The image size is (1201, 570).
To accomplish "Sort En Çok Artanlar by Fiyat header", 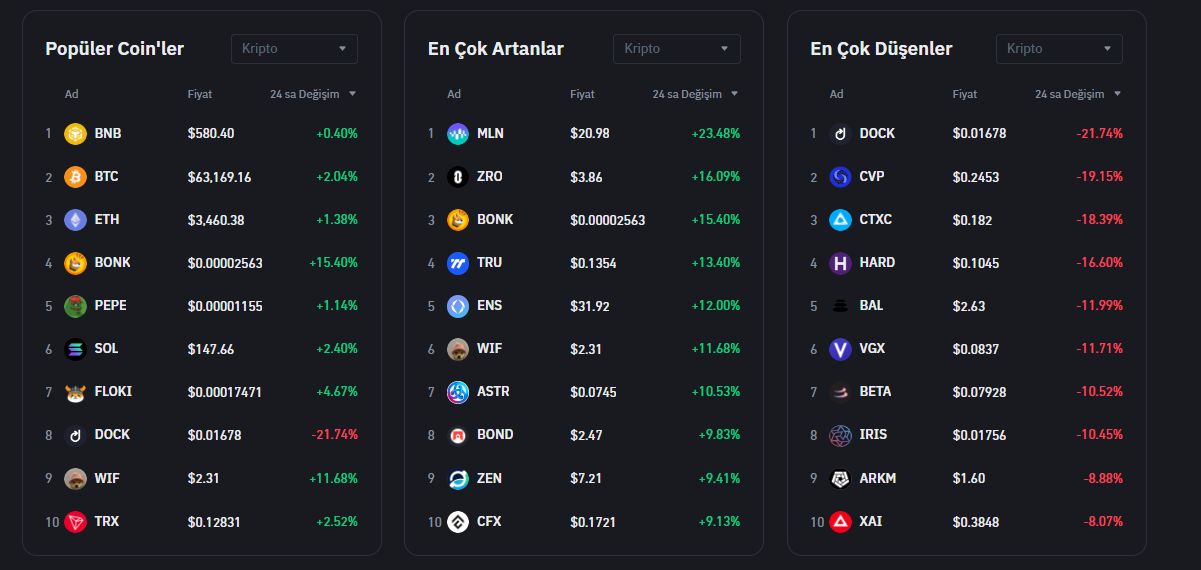I will 582,94.
